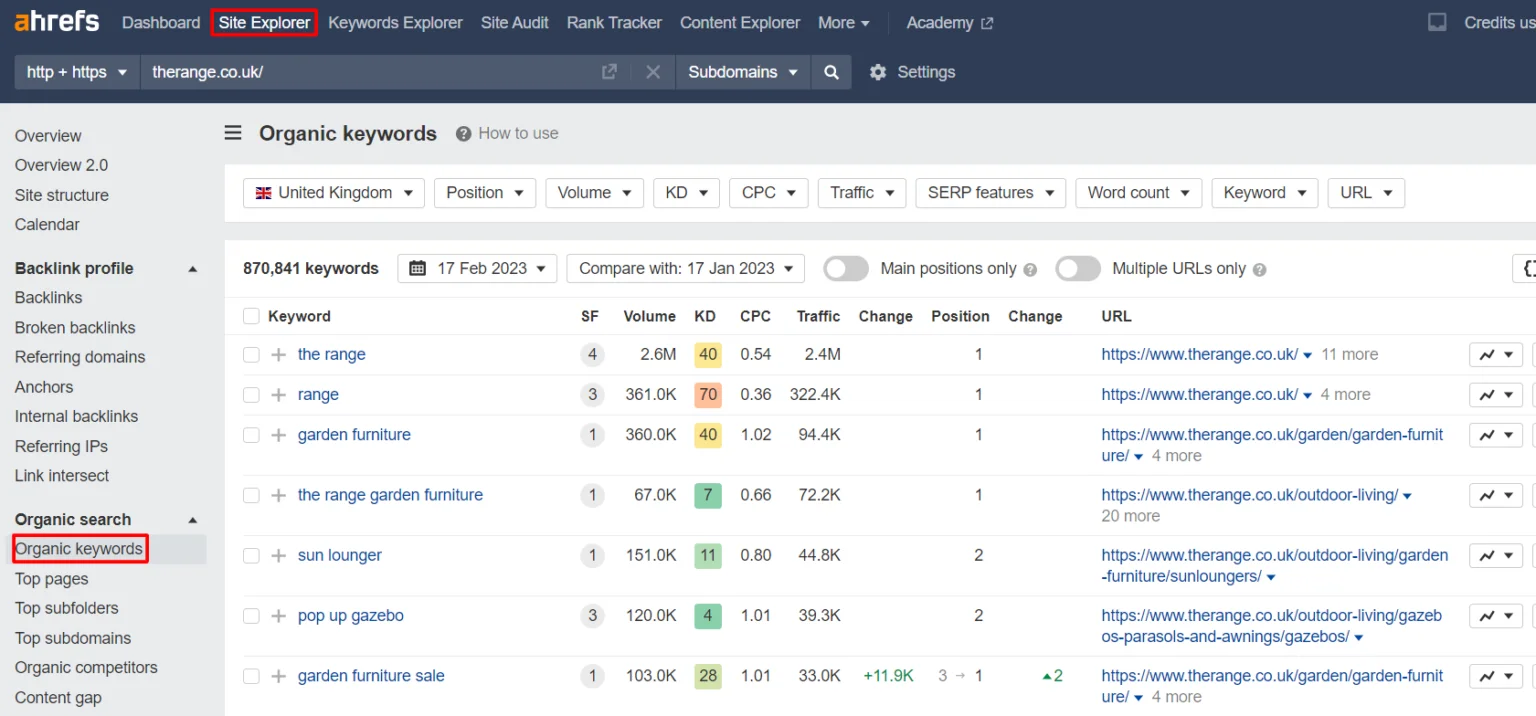Image resolution: width=1536 pixels, height=716 pixels.
Task: Open the SERP features filter dropdown
Action: [990, 193]
